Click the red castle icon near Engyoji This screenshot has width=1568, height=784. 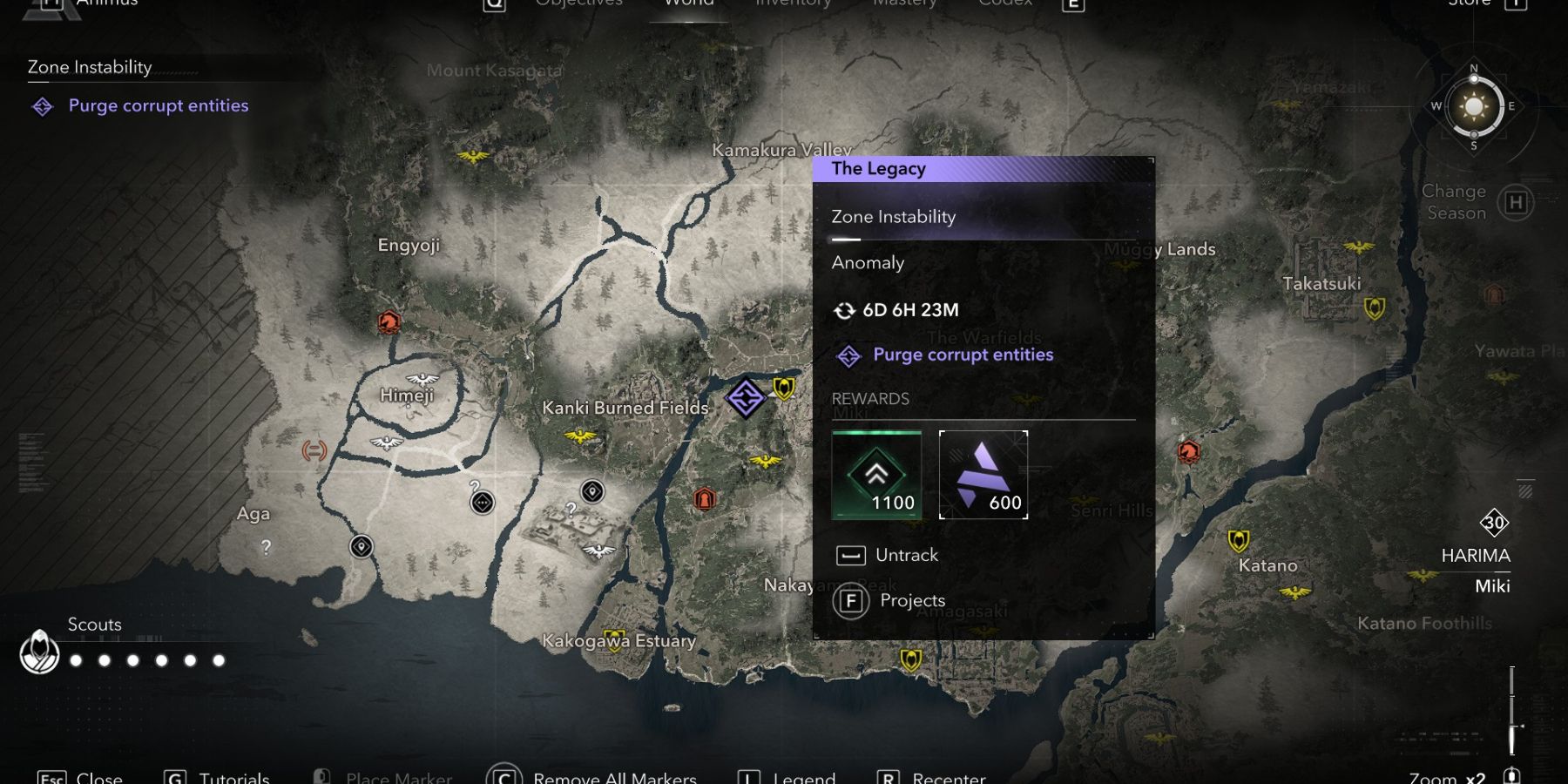pos(389,322)
